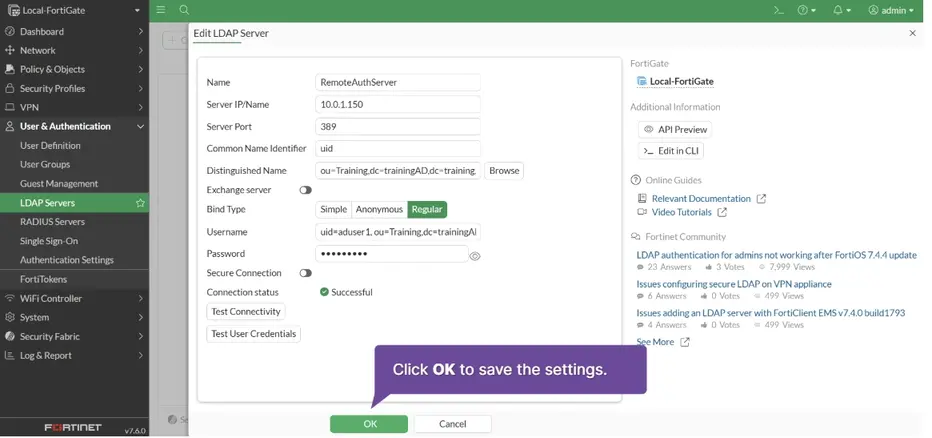Open the LDAP authentication for admins community post
Screen dimensions: 932x438
click(776, 255)
